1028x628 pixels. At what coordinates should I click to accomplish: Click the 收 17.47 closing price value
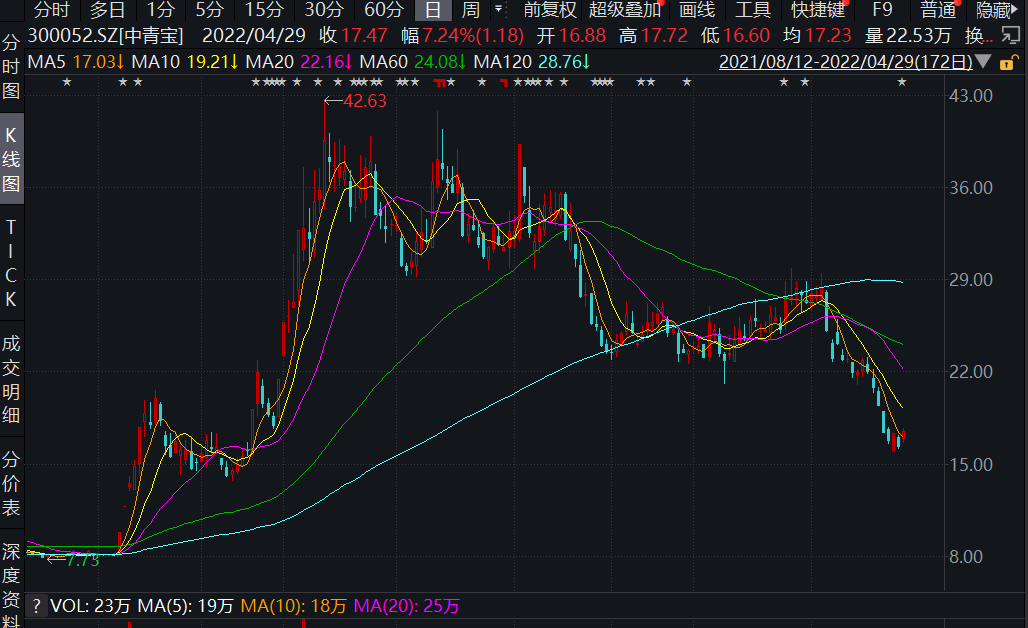(353, 35)
